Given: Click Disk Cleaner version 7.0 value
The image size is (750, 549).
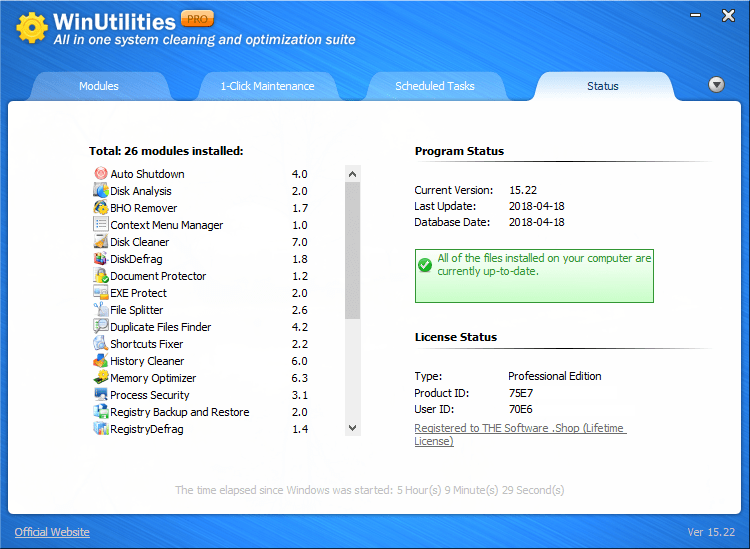Looking at the screenshot, I should pos(299,242).
